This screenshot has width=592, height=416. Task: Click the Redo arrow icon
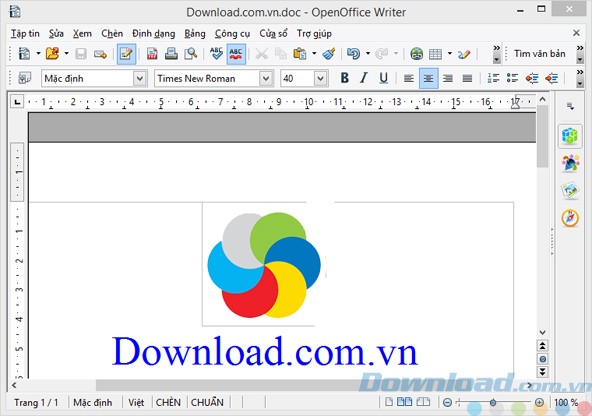coord(382,54)
